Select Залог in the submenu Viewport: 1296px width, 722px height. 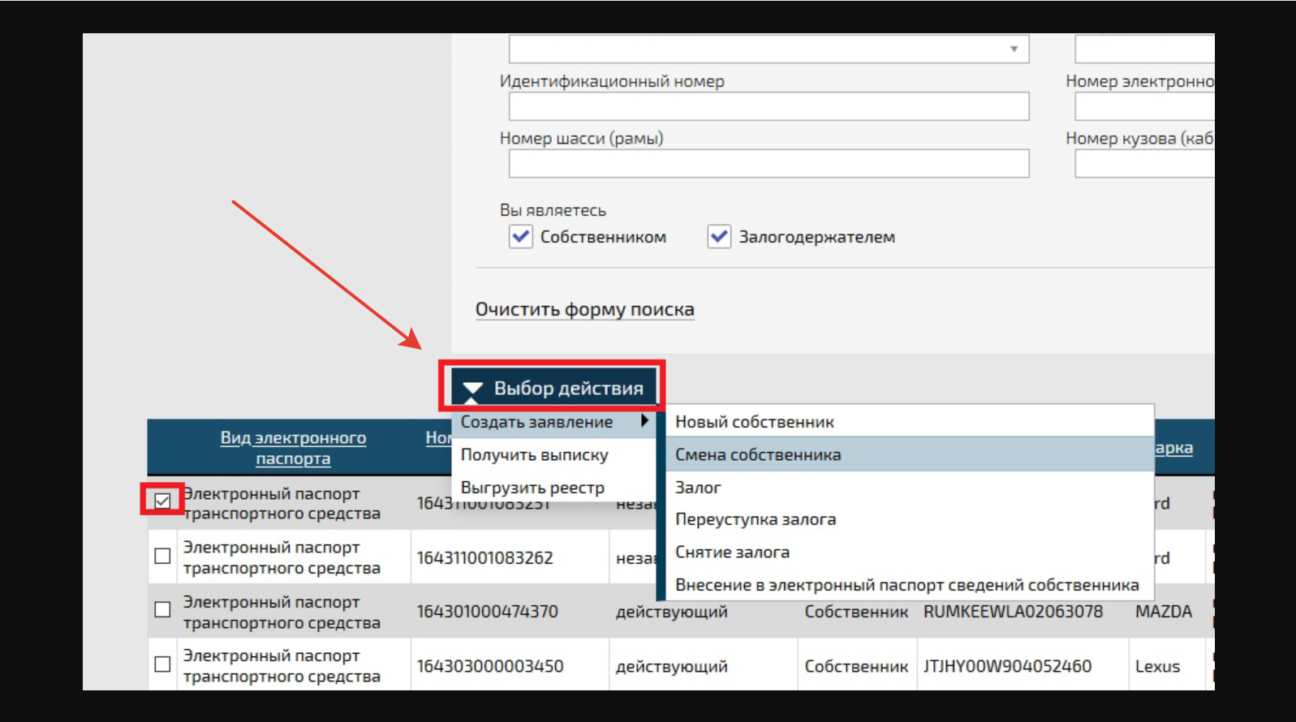click(x=698, y=488)
